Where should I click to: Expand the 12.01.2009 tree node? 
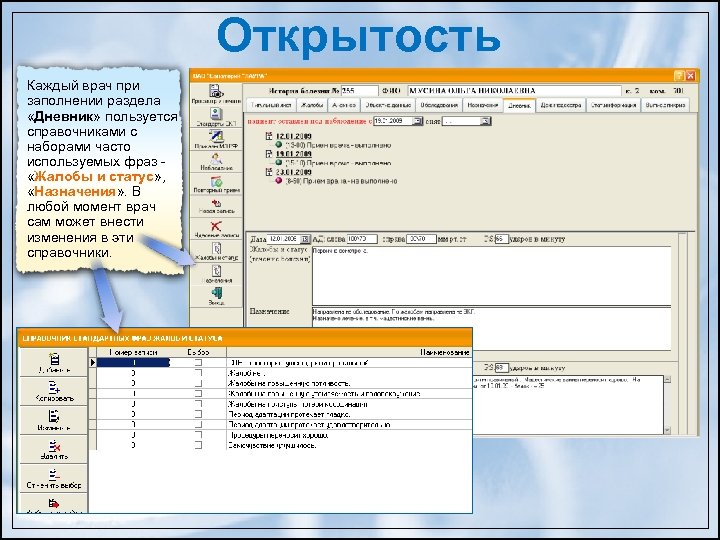click(x=269, y=136)
